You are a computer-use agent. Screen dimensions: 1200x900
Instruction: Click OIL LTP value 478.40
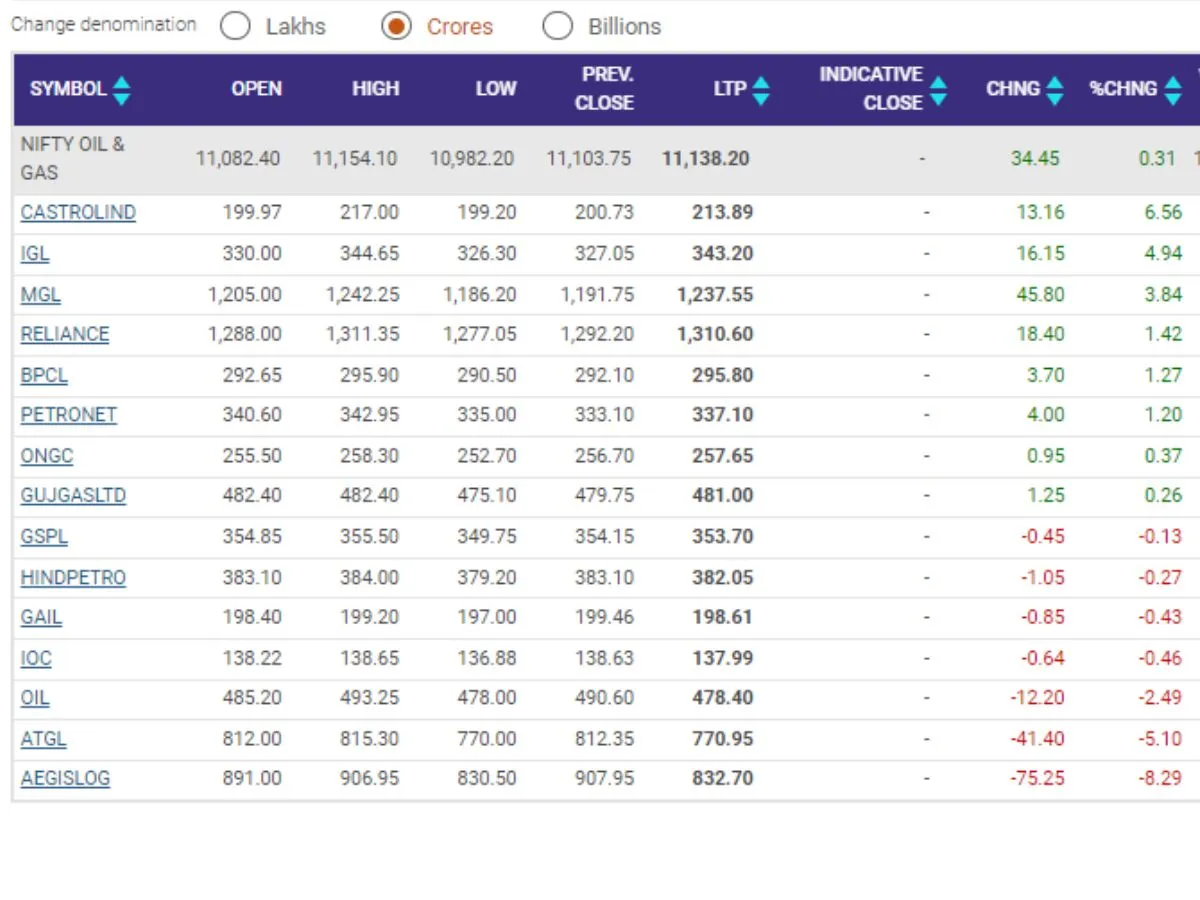tap(722, 698)
